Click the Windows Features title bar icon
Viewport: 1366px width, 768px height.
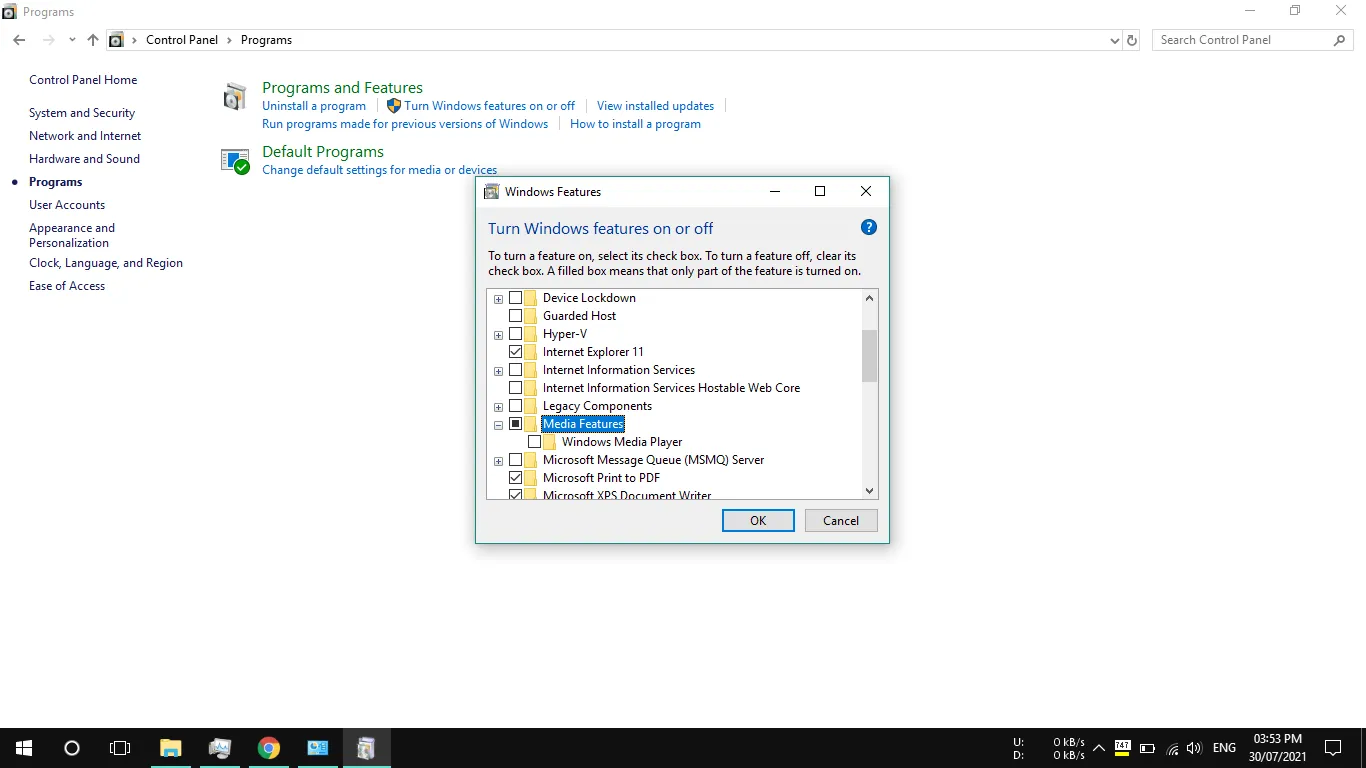point(491,191)
